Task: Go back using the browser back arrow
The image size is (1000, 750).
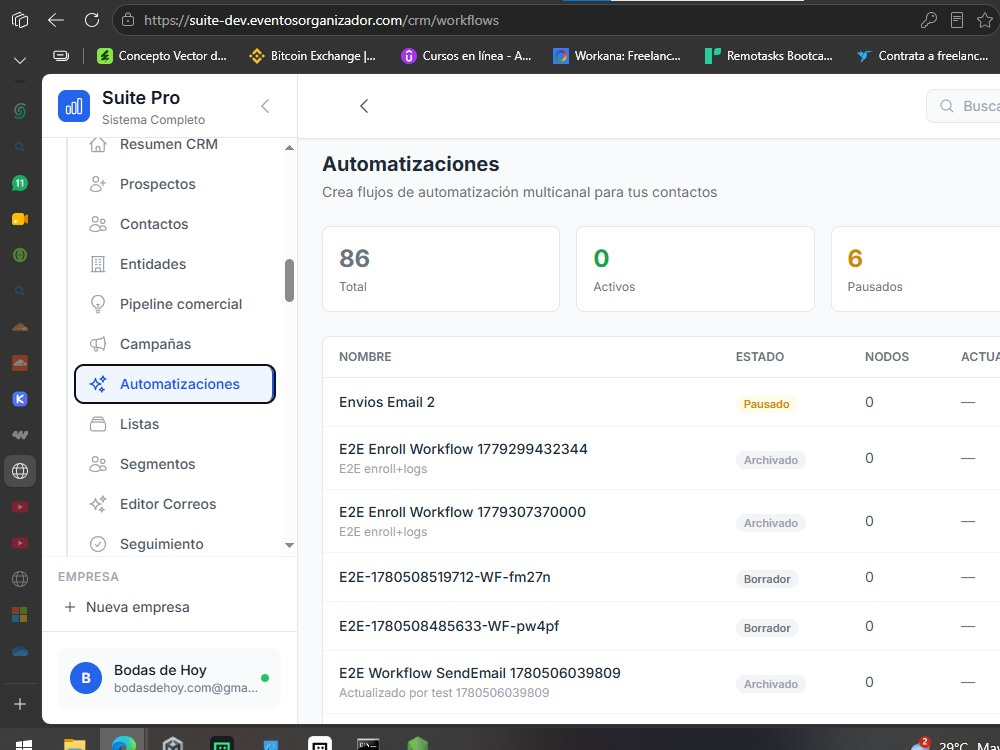Action: point(56,20)
